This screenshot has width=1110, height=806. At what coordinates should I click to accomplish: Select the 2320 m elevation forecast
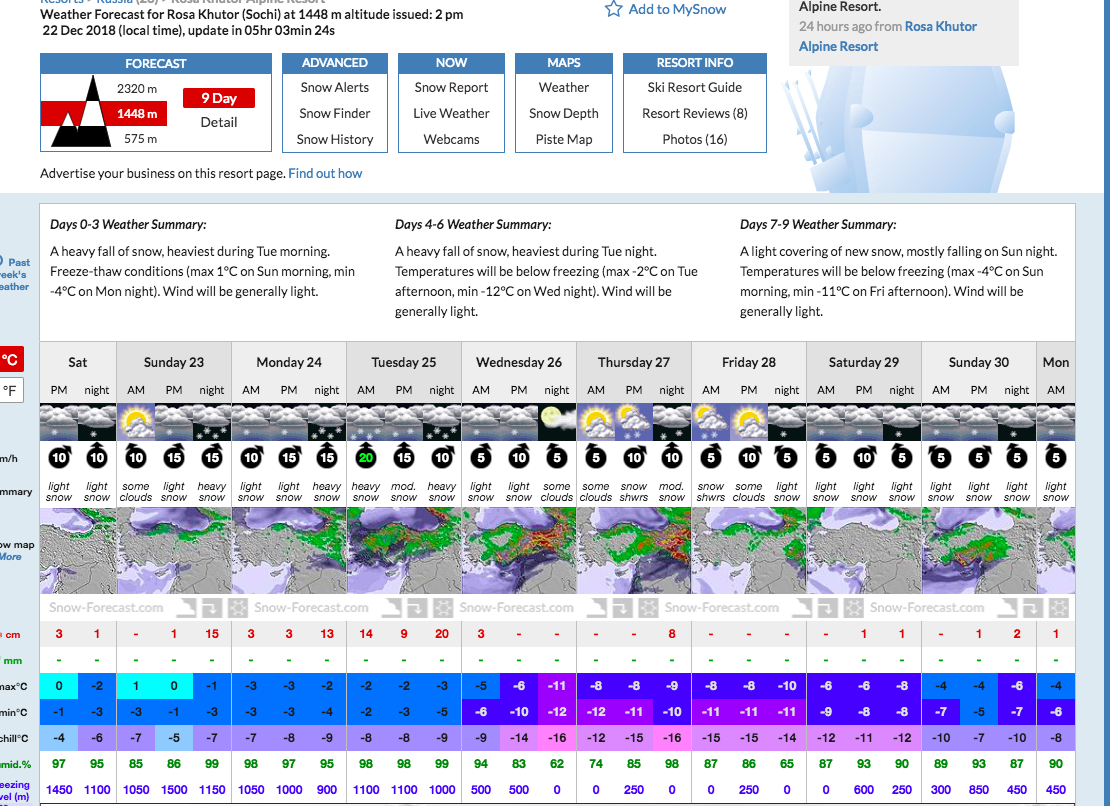(137, 88)
